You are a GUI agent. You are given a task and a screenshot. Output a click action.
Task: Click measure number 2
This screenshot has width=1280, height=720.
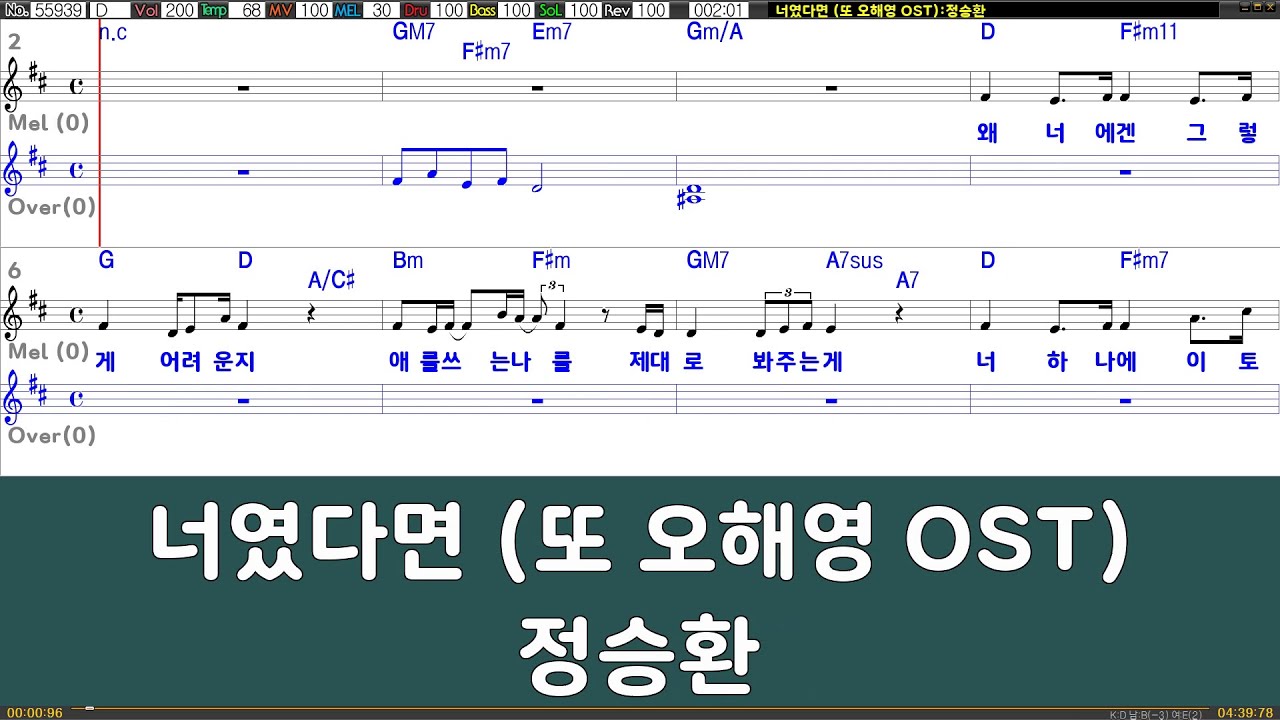pyautogui.click(x=14, y=42)
